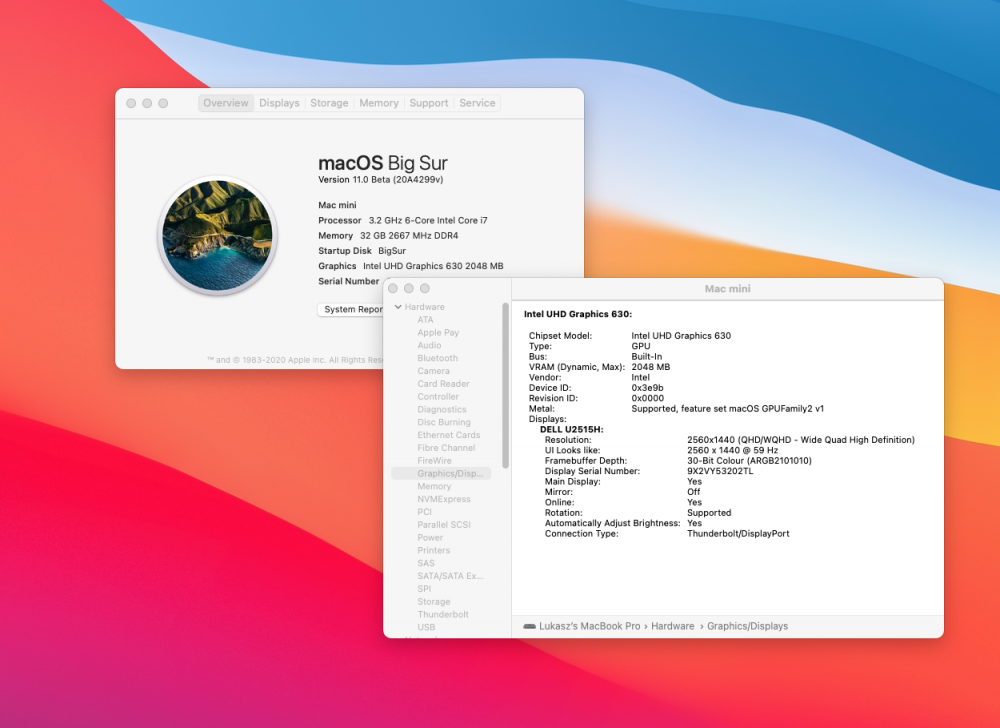Screen dimensions: 1000x728
Task: Select Memory in the System Report sidebar
Action: 434,486
